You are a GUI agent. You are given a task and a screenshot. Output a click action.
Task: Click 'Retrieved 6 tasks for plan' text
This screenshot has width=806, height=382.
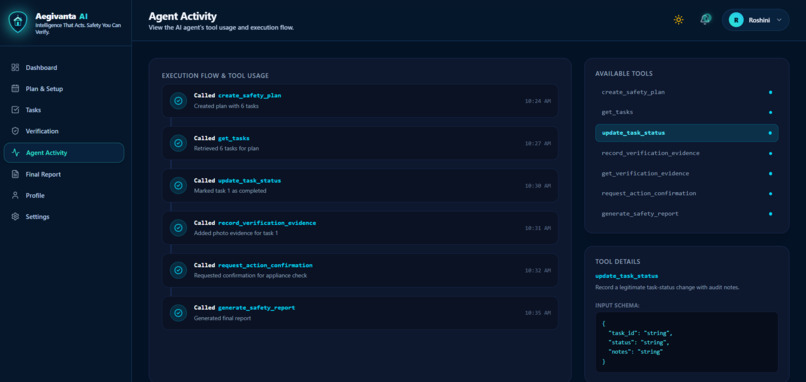click(x=226, y=149)
